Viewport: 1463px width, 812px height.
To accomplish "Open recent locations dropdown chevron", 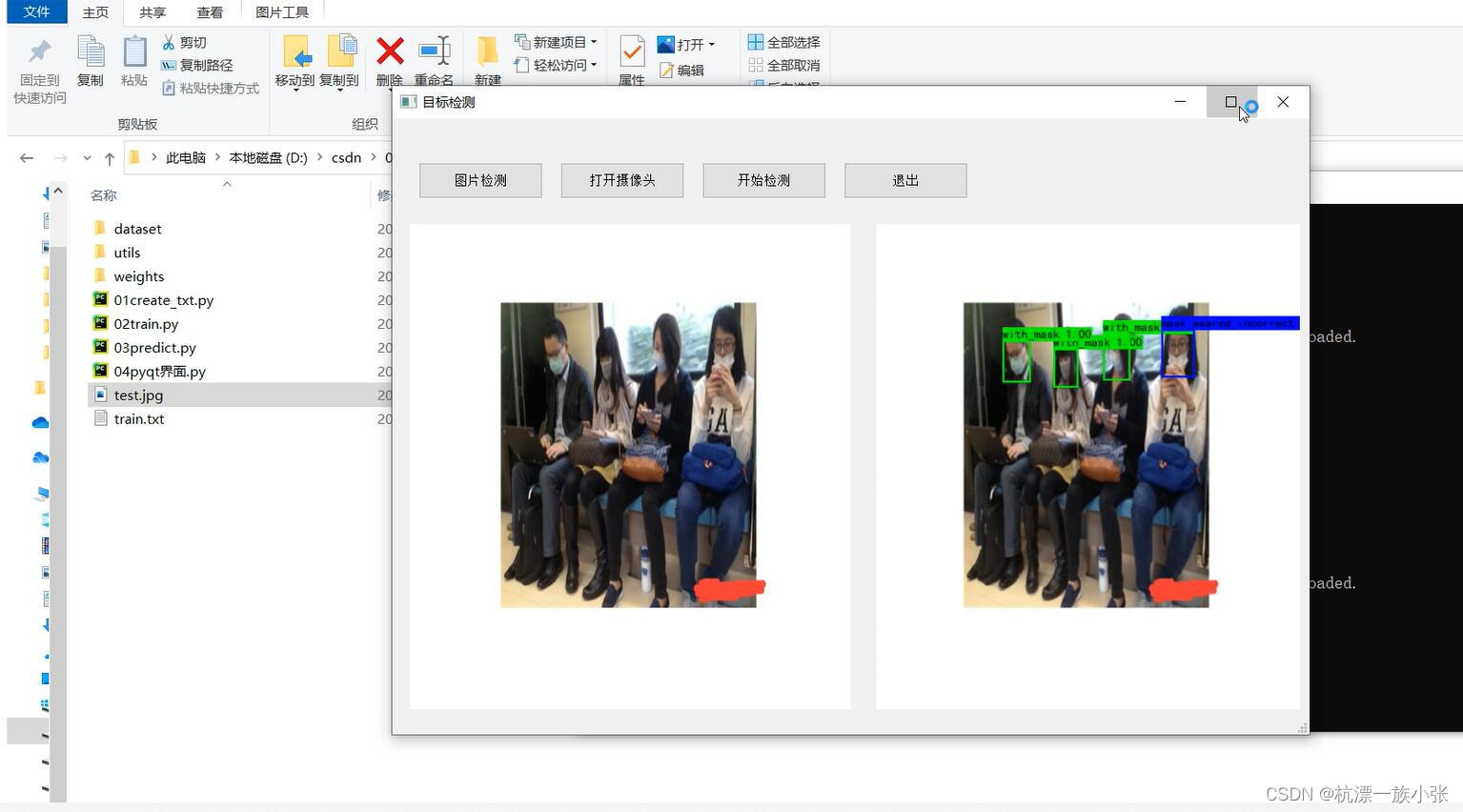I will (x=87, y=158).
